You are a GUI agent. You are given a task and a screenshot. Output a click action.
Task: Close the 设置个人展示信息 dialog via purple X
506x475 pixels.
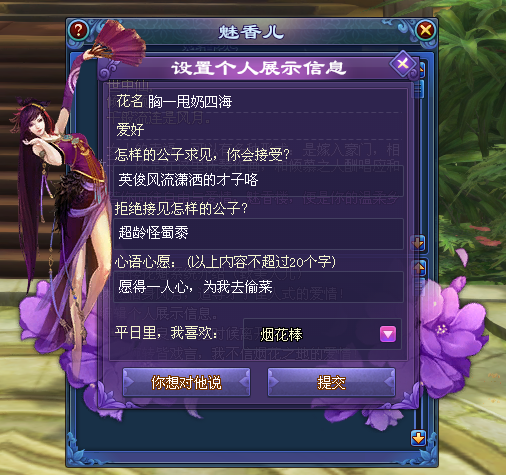403,64
